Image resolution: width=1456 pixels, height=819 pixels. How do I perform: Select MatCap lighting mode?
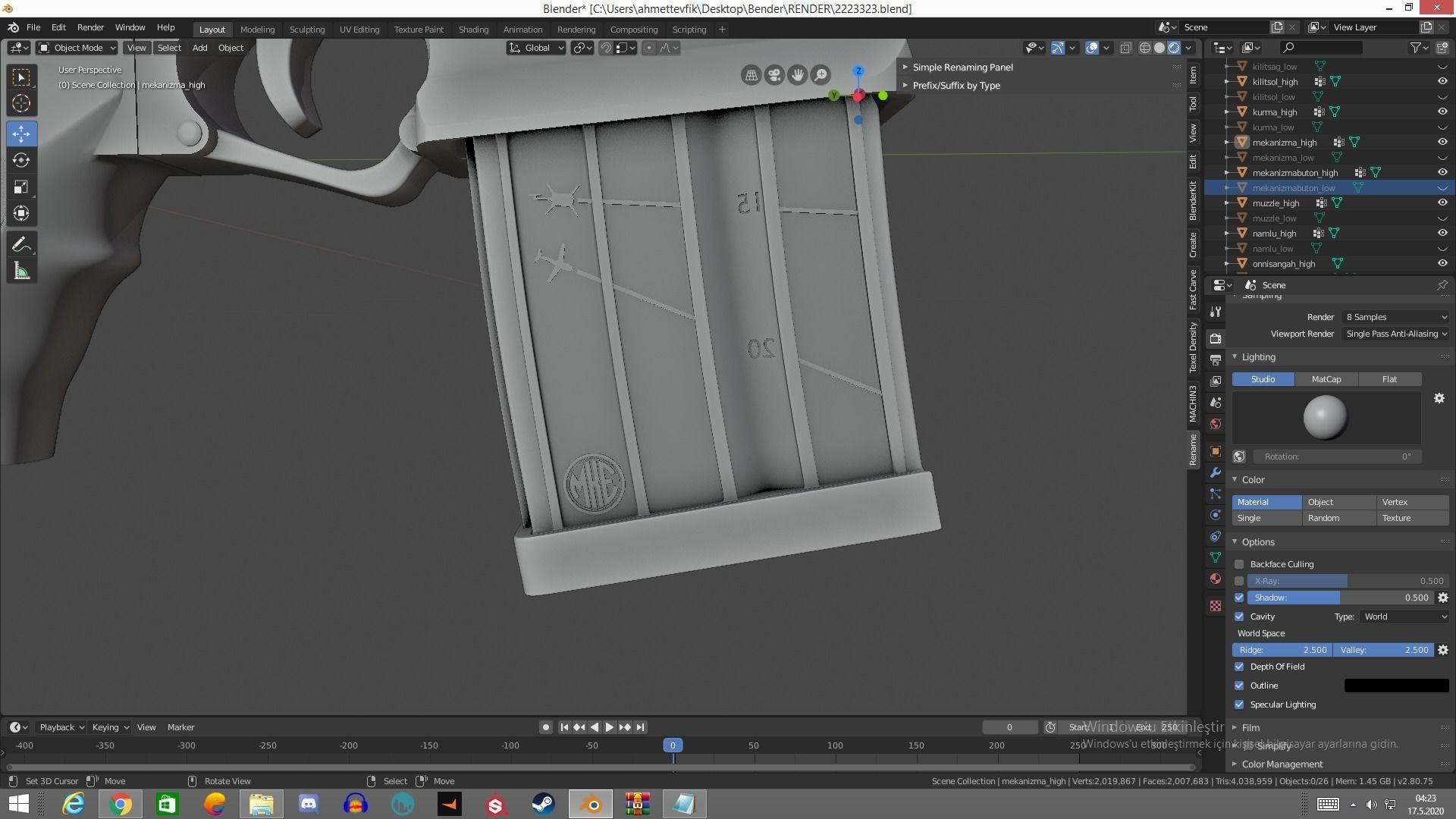click(1326, 379)
